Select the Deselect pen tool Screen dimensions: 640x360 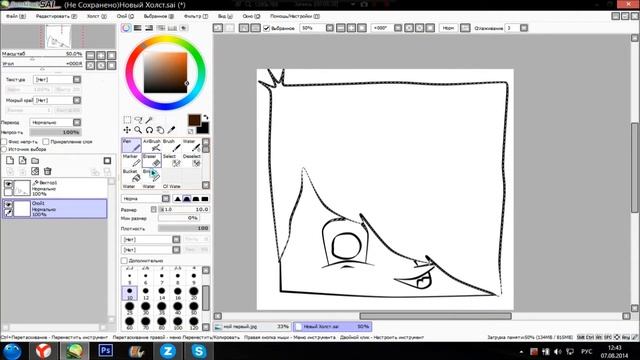coord(191,160)
